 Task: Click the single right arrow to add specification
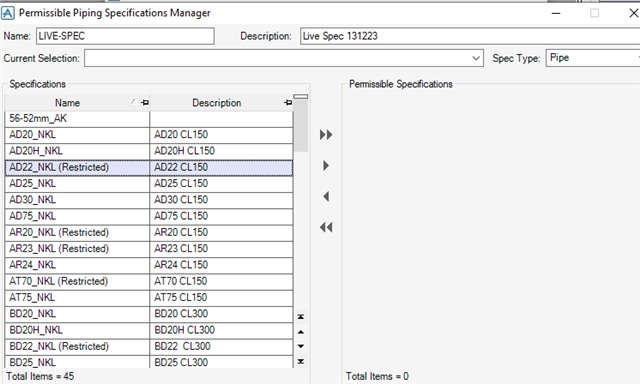(326, 166)
